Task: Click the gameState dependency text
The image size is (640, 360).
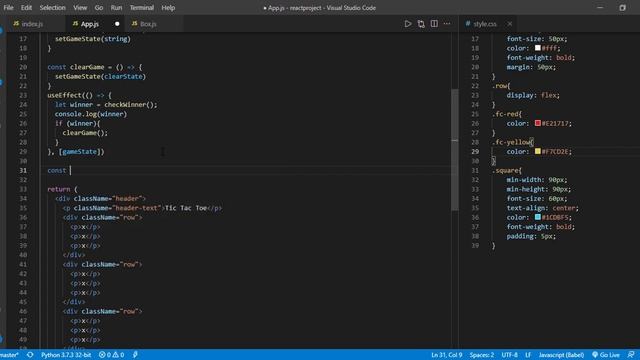Action: (x=80, y=151)
